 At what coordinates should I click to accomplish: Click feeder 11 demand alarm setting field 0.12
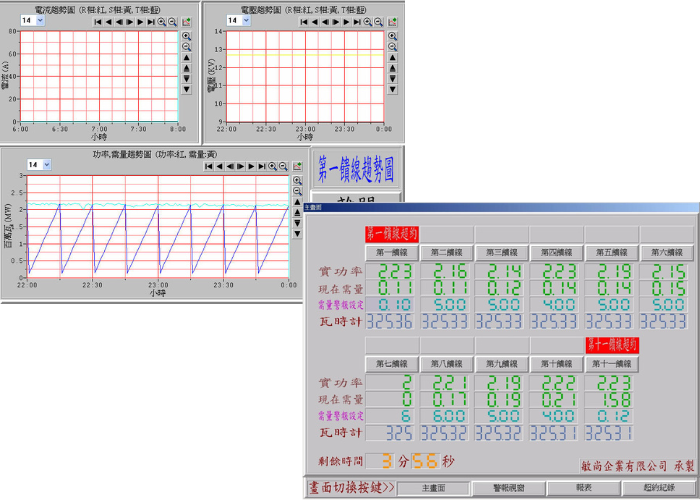click(x=609, y=416)
